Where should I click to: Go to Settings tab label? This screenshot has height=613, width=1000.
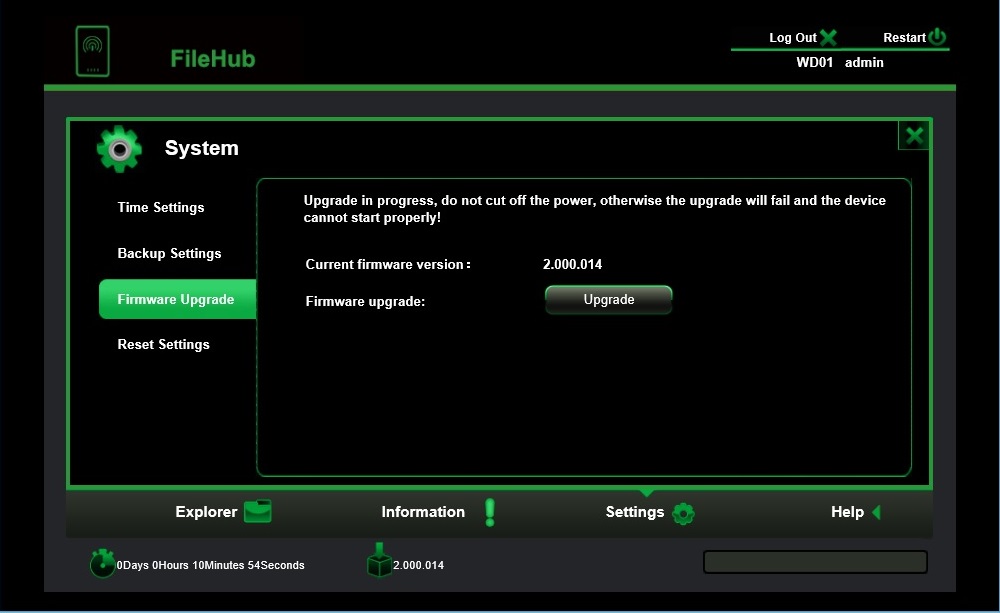coord(635,512)
